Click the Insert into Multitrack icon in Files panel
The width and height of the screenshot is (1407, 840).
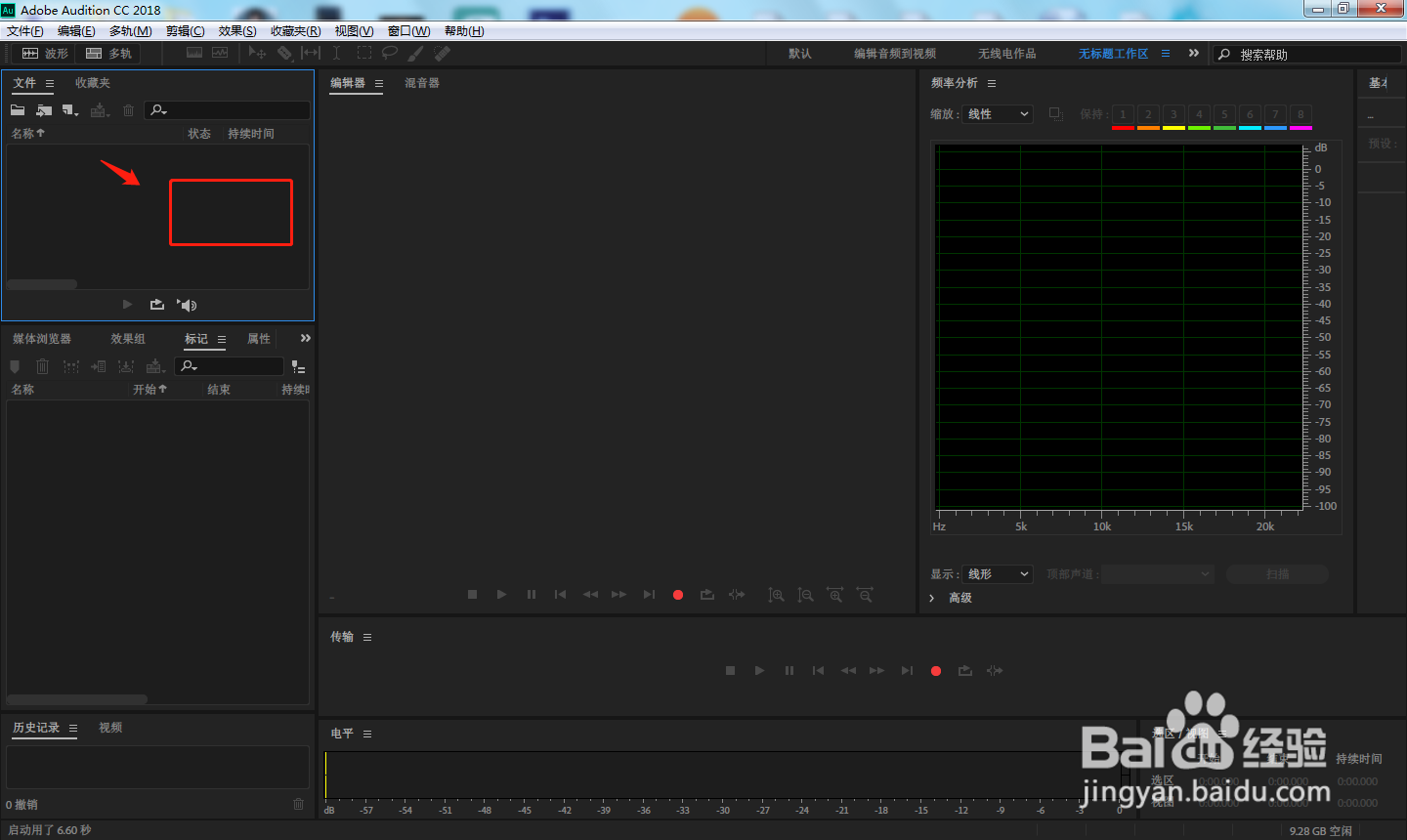100,110
